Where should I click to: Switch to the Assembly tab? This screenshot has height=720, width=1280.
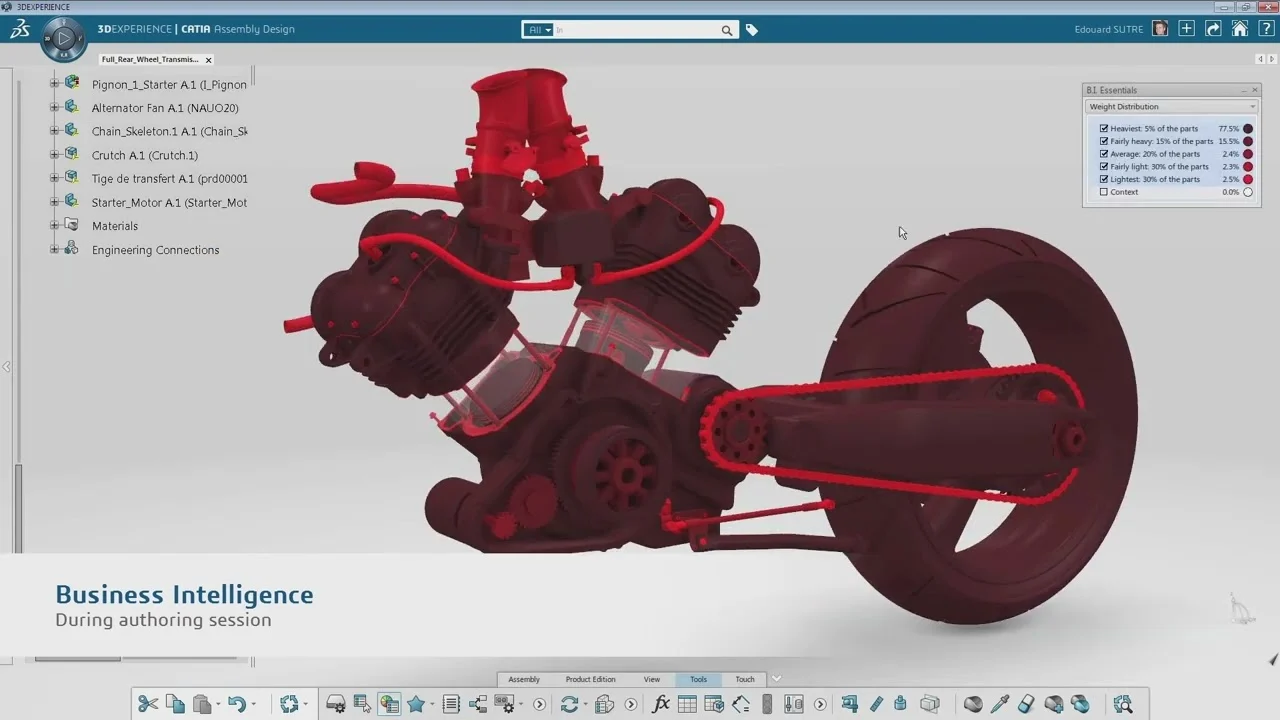click(x=524, y=679)
